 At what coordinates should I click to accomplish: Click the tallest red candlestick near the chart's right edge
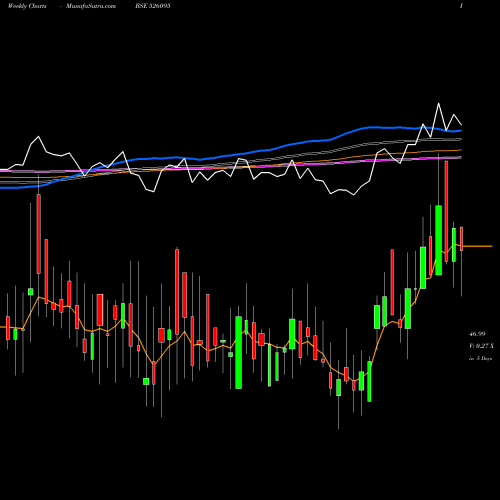click(446, 211)
